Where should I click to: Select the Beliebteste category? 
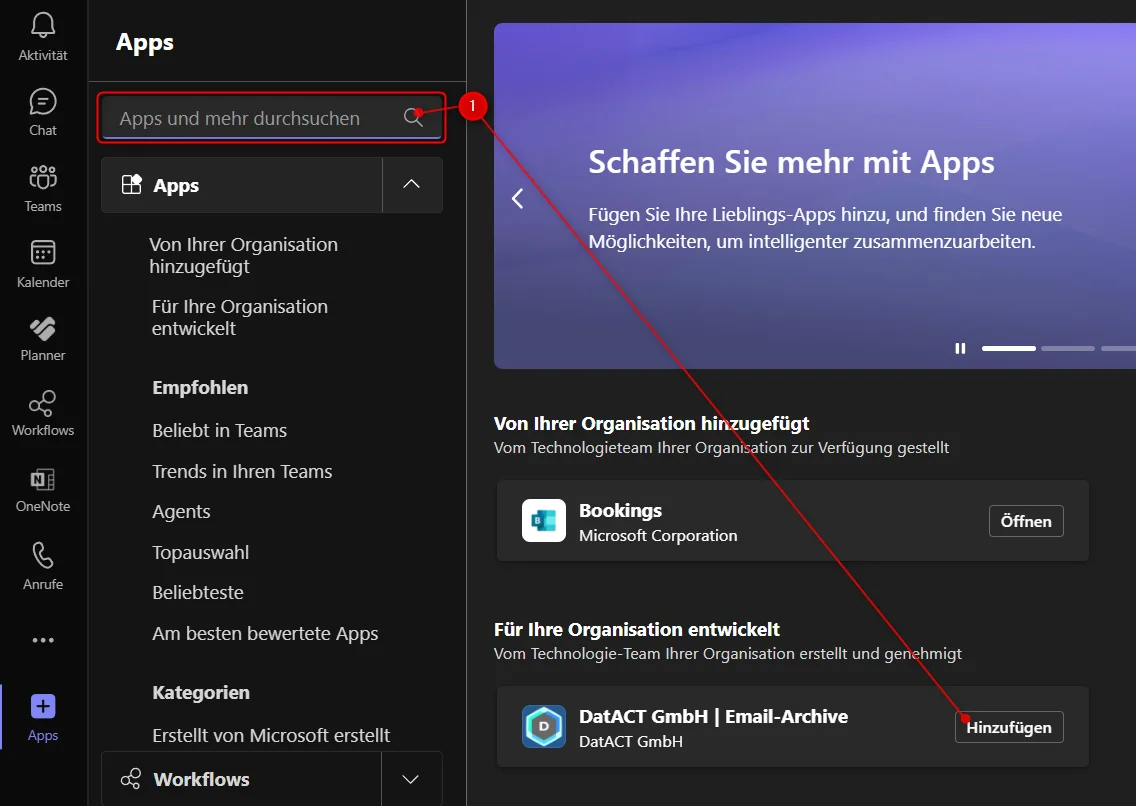[x=198, y=592]
